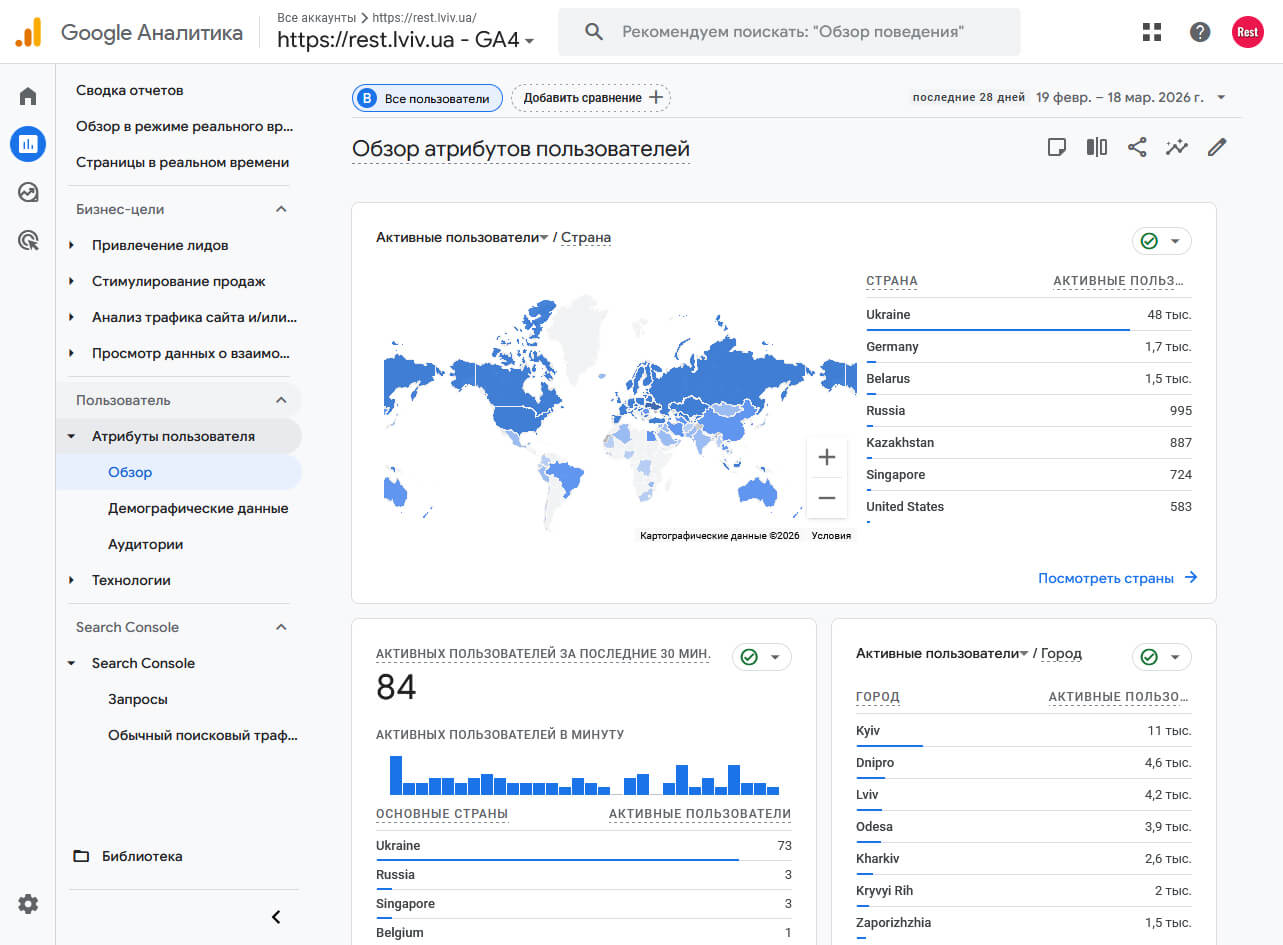Open Admin settings gear icon
Screen dimensions: 1283x945
tap(28, 904)
